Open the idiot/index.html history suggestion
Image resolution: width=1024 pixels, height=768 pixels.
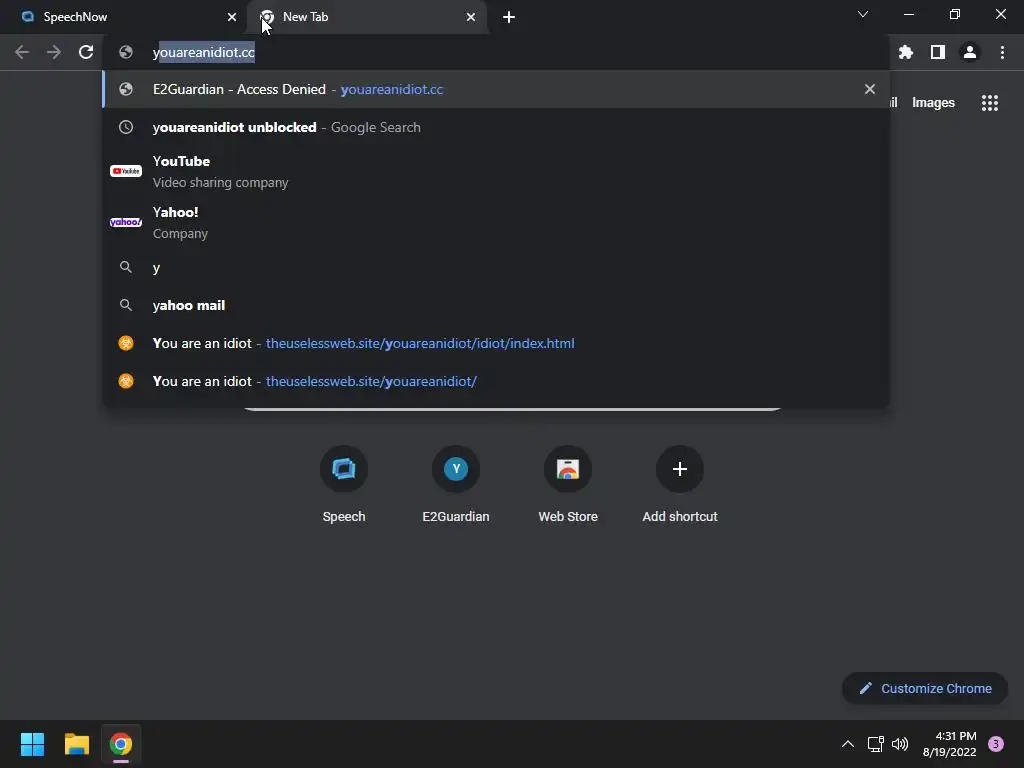tap(496, 343)
